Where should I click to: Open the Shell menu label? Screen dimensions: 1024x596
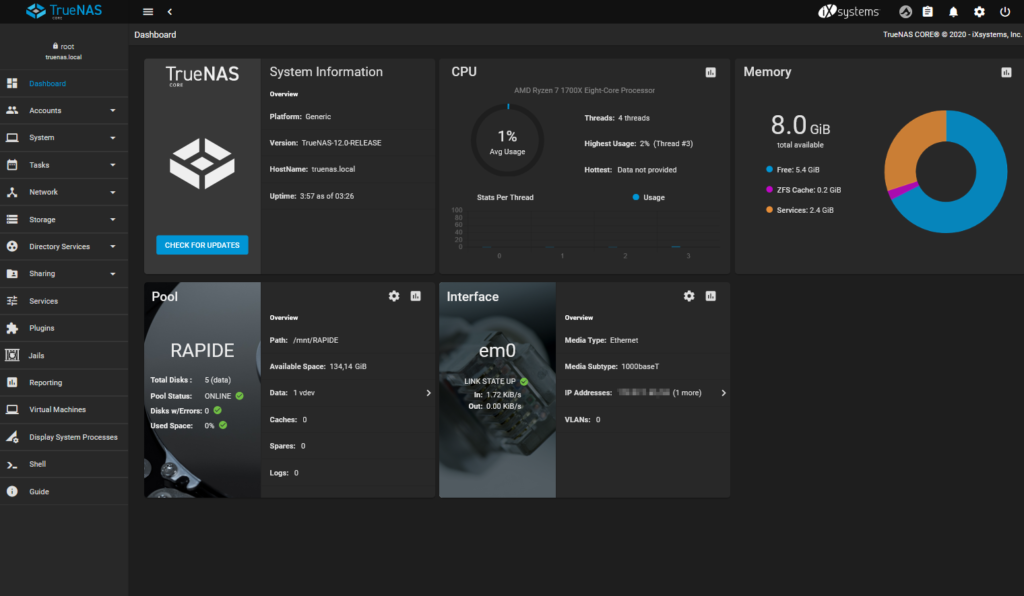click(x=37, y=464)
